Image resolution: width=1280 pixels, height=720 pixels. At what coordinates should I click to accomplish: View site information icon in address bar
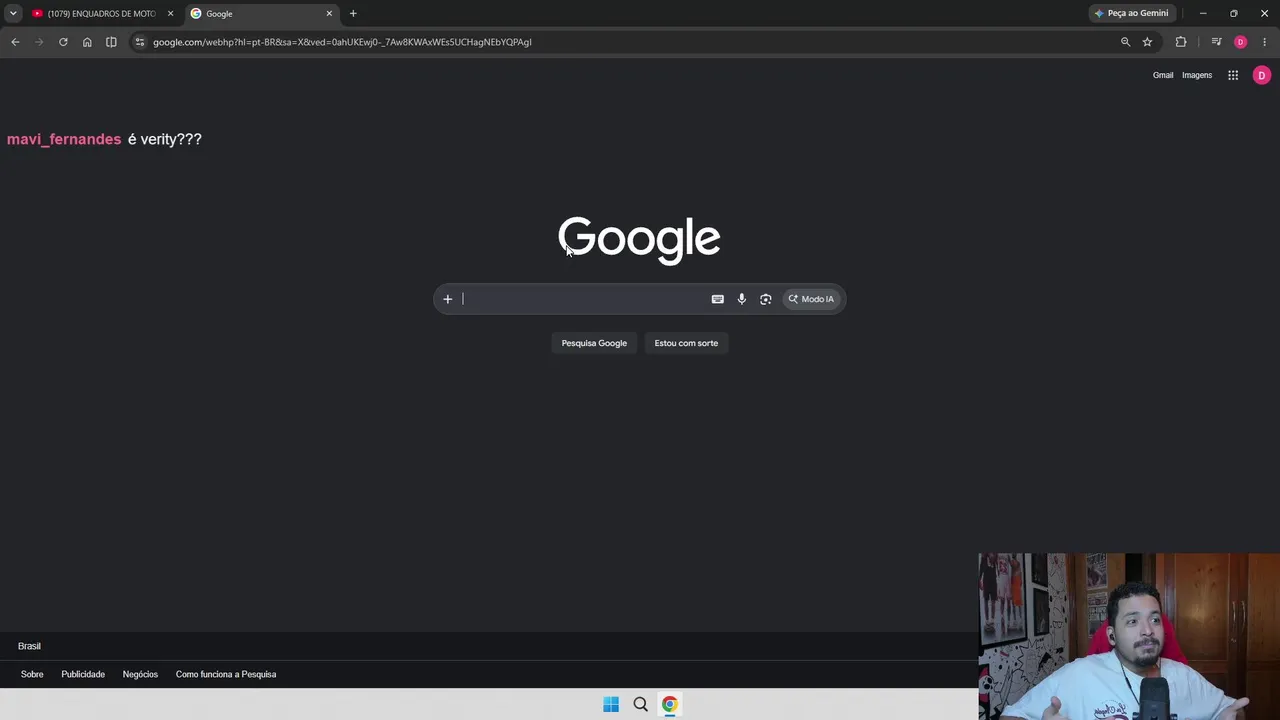click(x=140, y=42)
